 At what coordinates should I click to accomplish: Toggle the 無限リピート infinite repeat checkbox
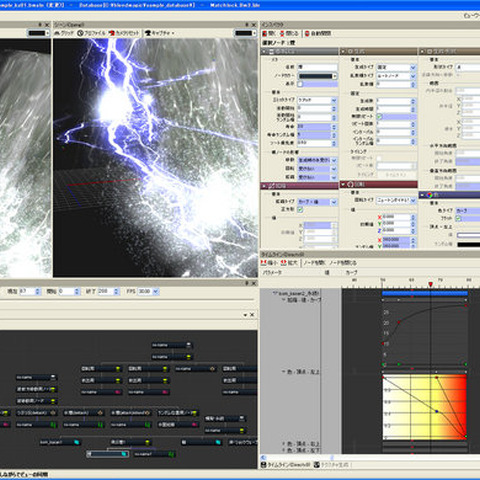pyautogui.click(x=379, y=117)
